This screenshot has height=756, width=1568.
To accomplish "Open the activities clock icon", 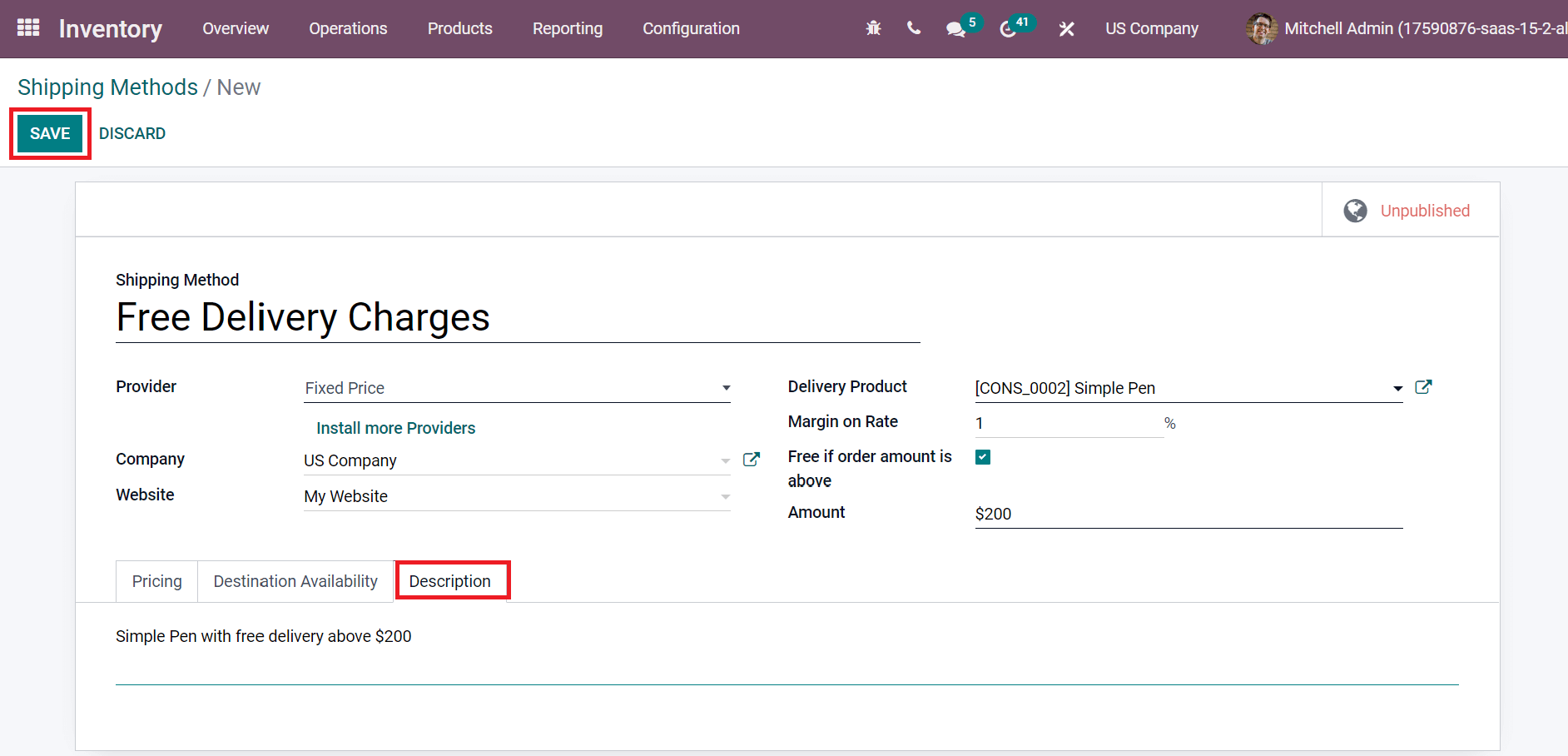I will (1008, 29).
